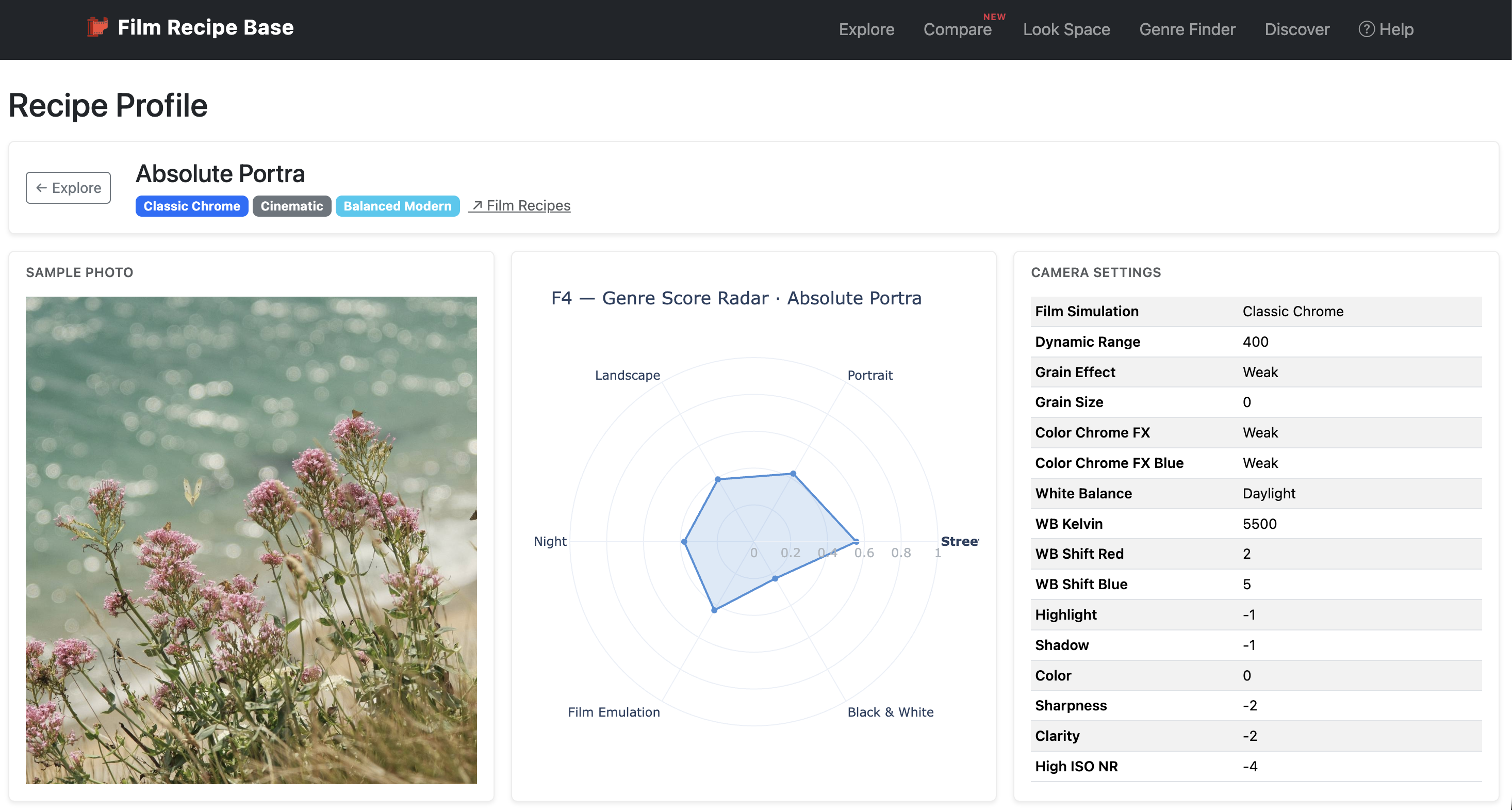Click the Balanced Modern tag badge

(398, 205)
